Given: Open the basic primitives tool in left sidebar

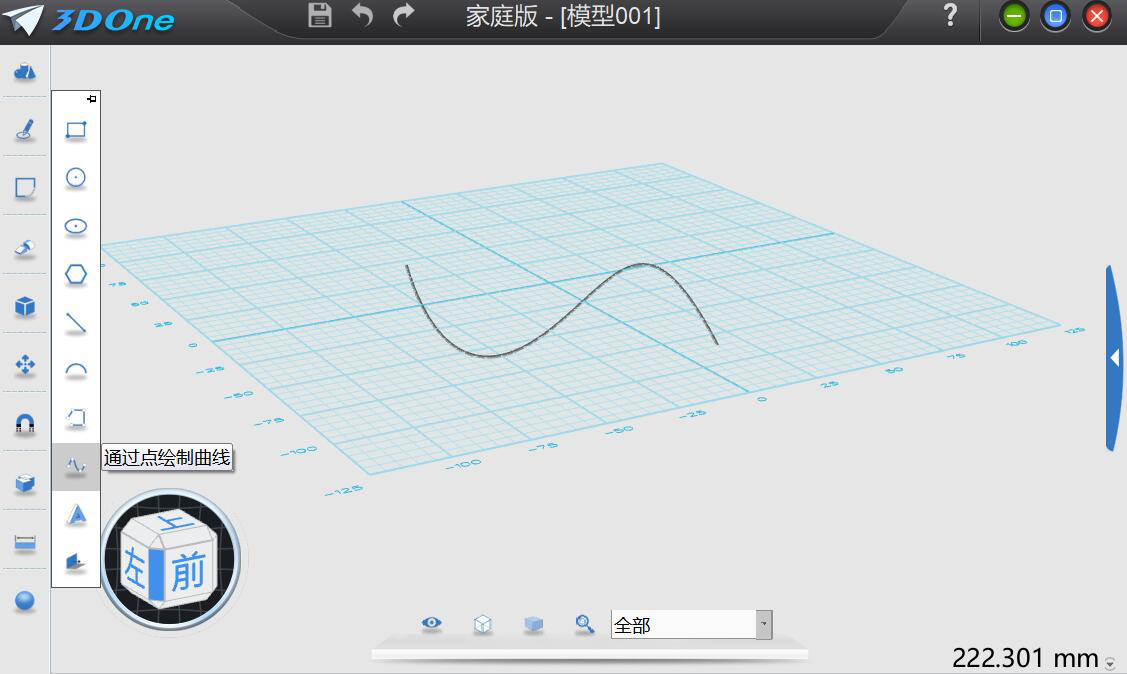Looking at the screenshot, I should click(x=24, y=71).
